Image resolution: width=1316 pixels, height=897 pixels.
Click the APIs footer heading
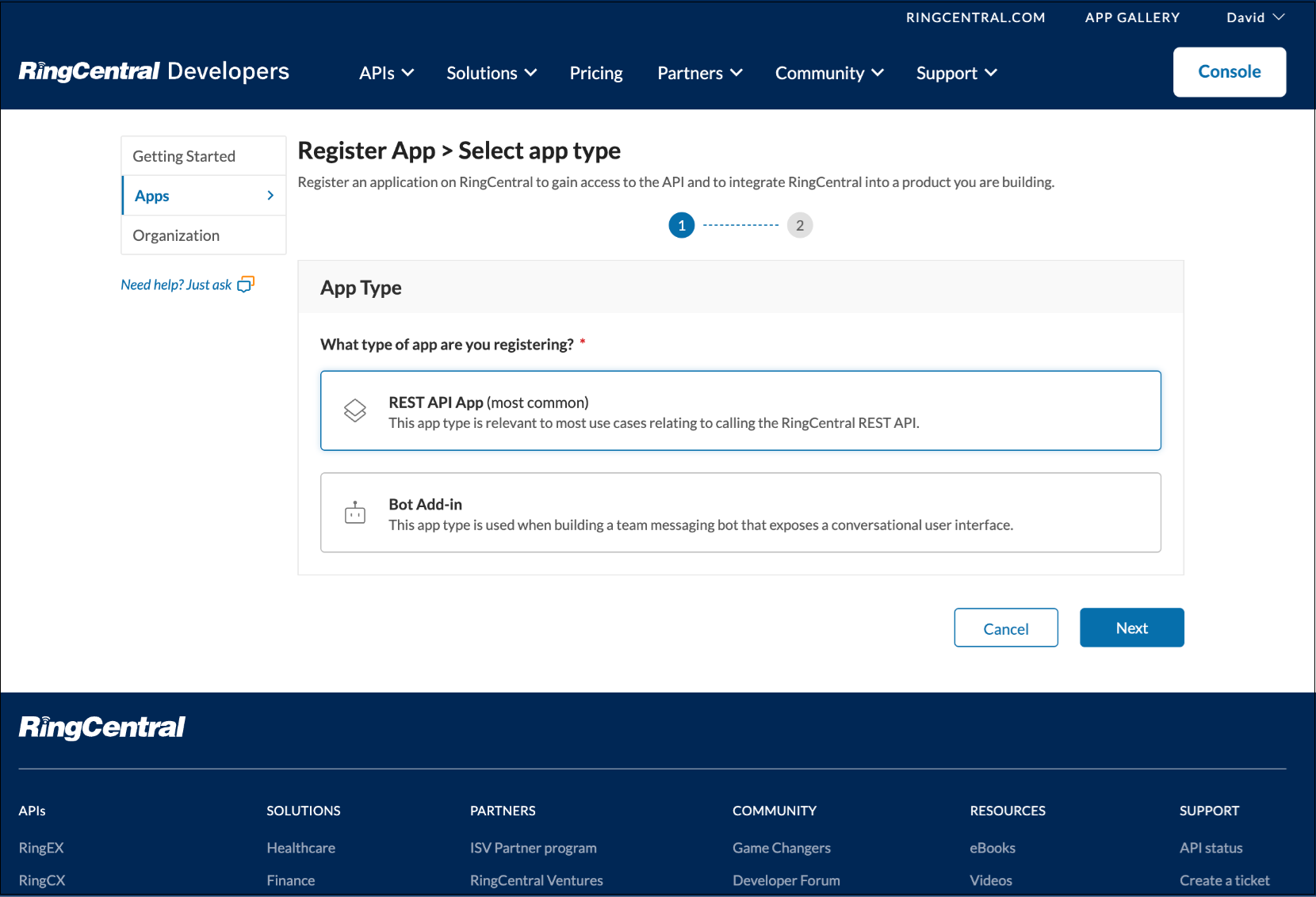pyautogui.click(x=32, y=811)
